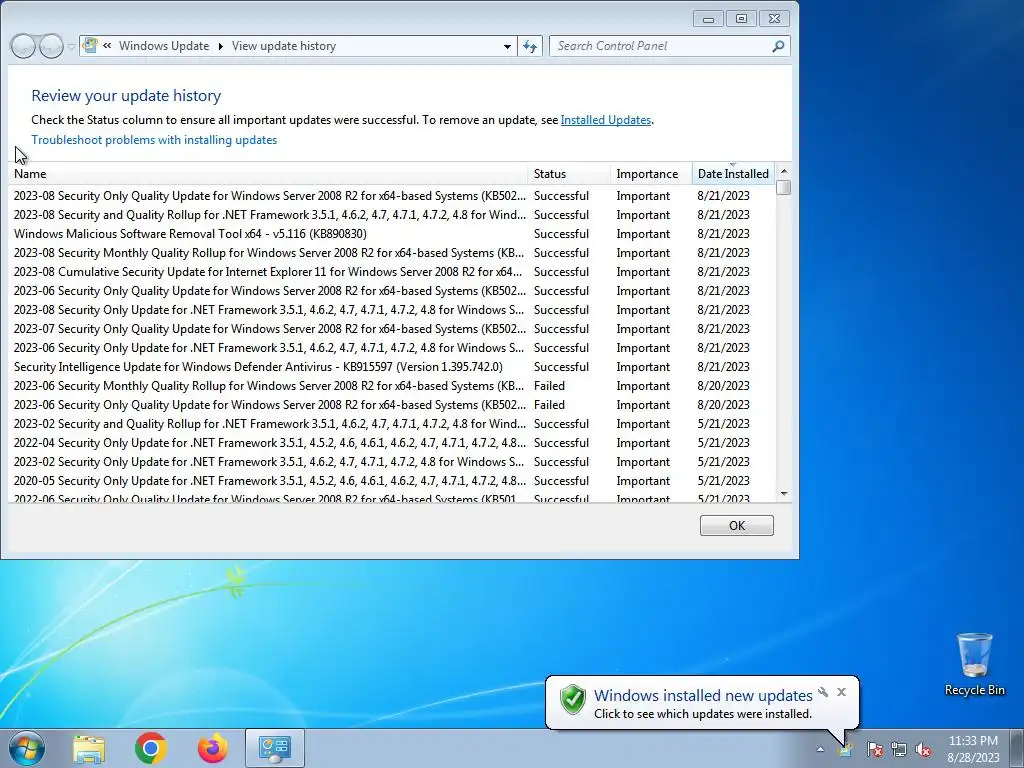Click the Windows installed new updates balloon
1024x768 pixels.
703,703
